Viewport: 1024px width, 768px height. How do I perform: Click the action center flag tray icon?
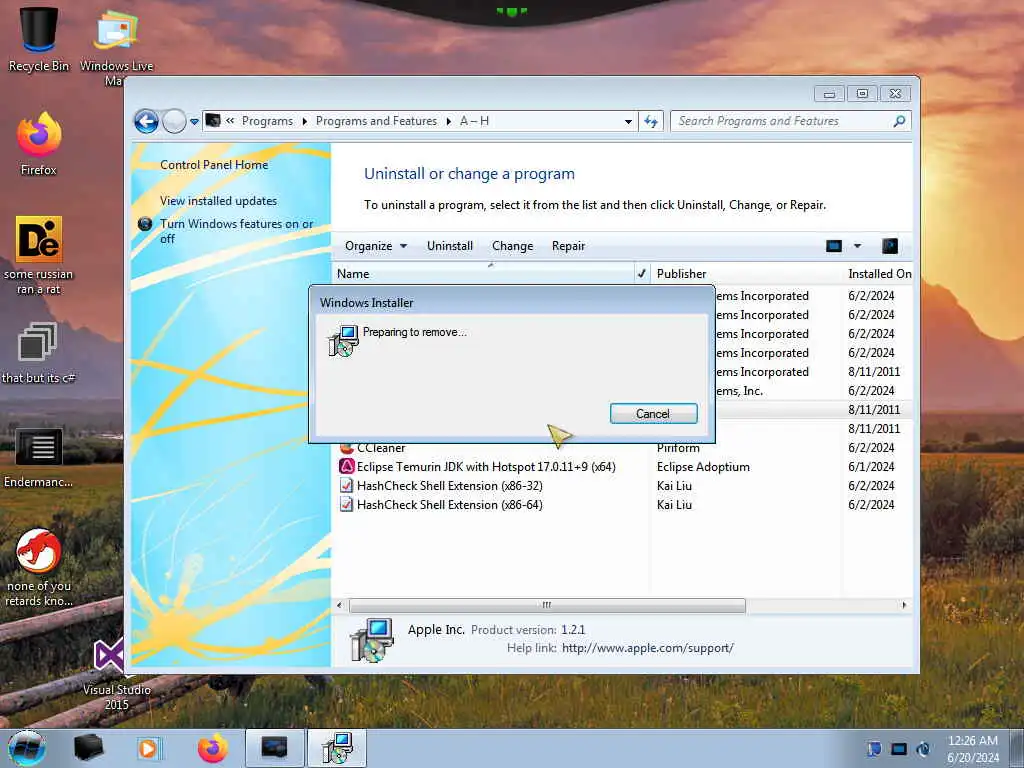[874, 749]
